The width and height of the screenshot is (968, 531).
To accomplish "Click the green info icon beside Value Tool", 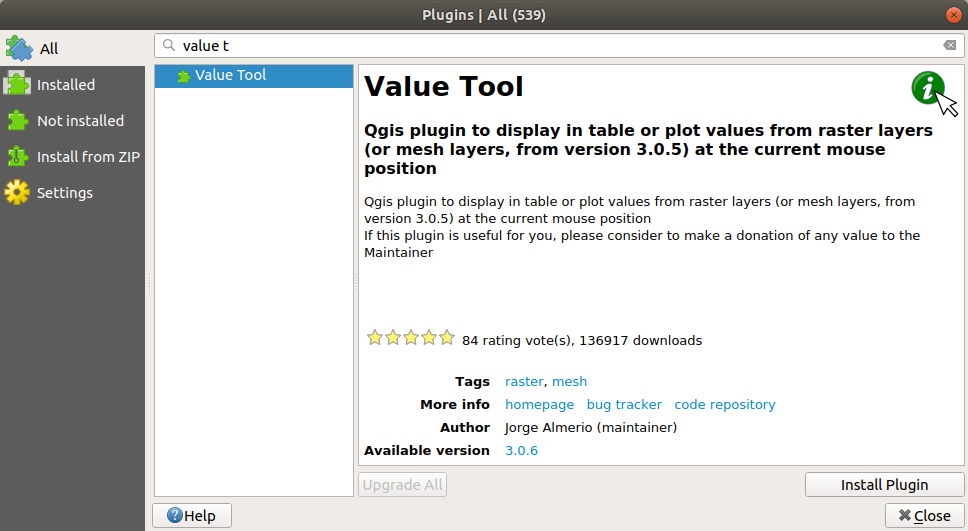I will pyautogui.click(x=928, y=88).
